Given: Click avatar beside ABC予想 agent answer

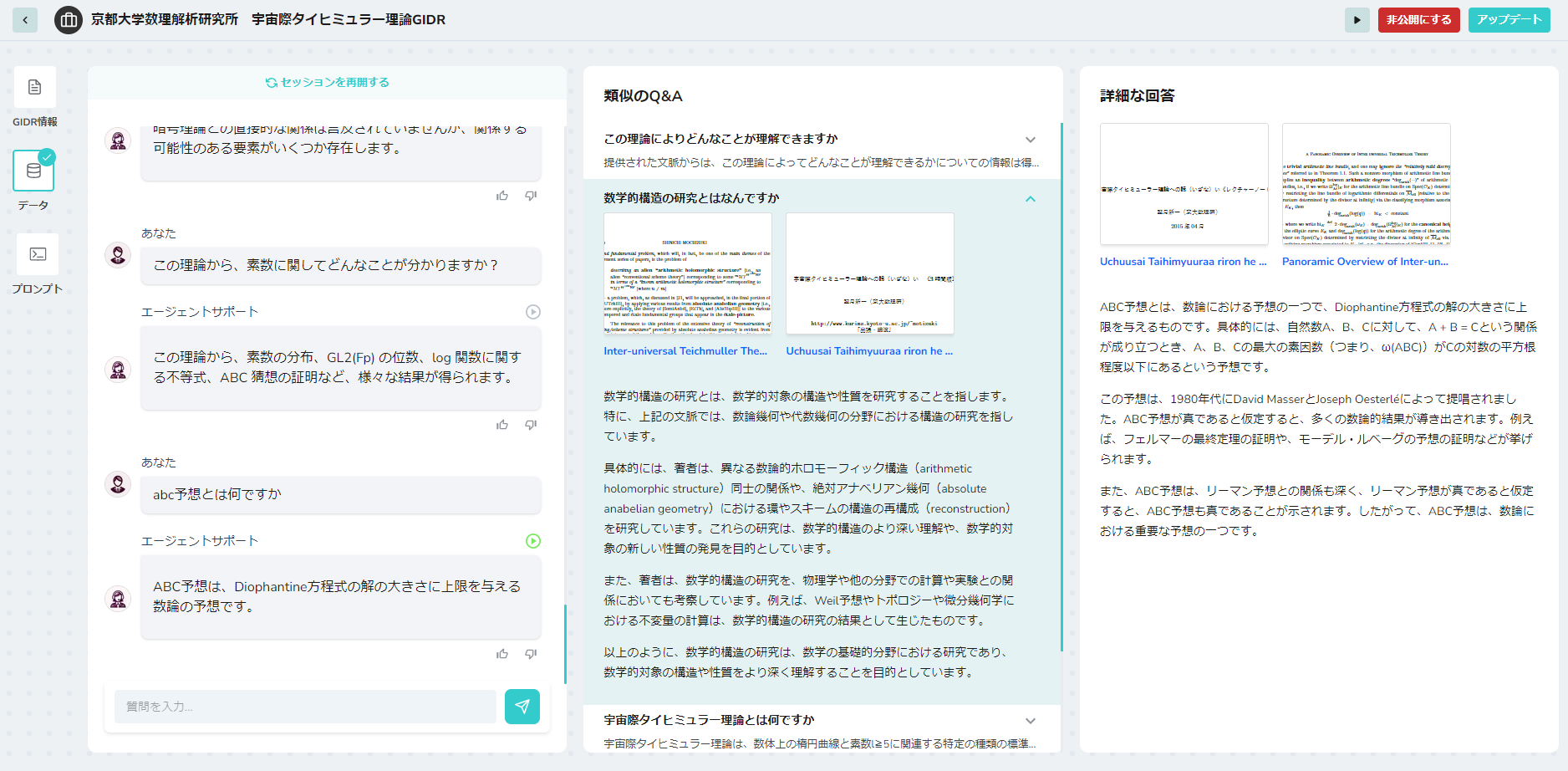Looking at the screenshot, I should [118, 599].
